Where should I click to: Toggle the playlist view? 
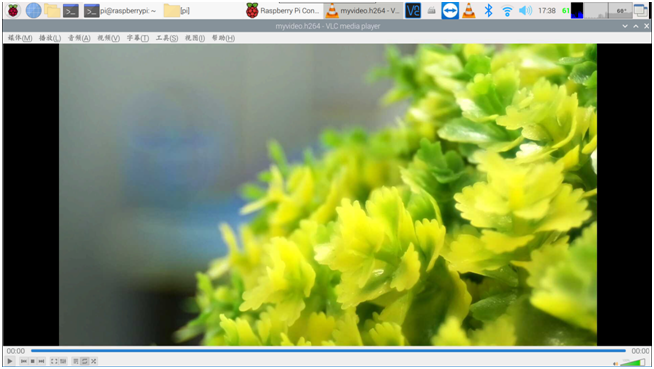coord(76,361)
